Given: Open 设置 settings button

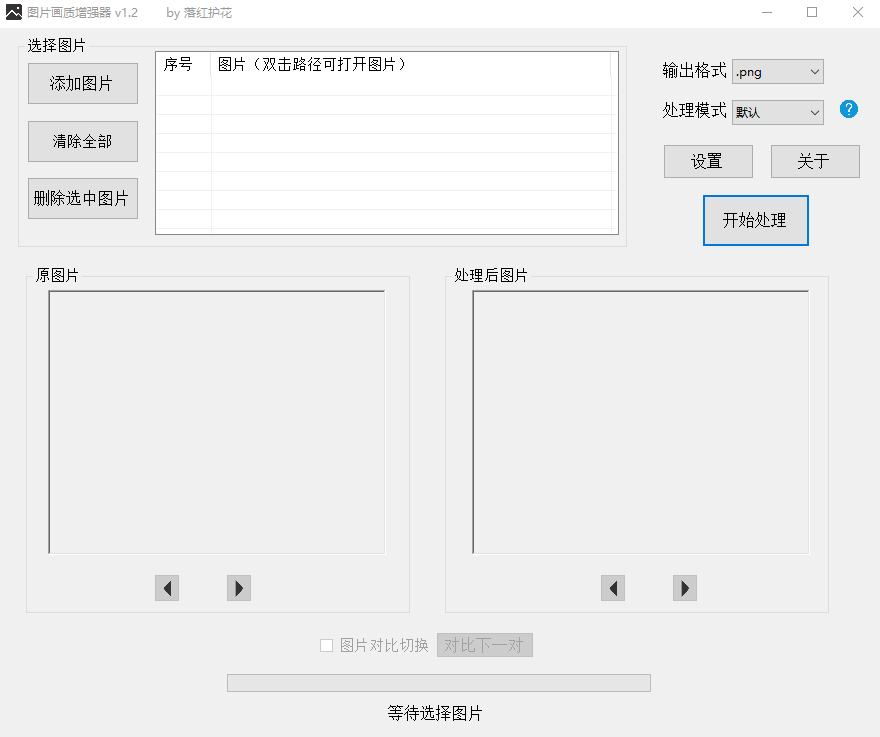Looking at the screenshot, I should [x=708, y=162].
